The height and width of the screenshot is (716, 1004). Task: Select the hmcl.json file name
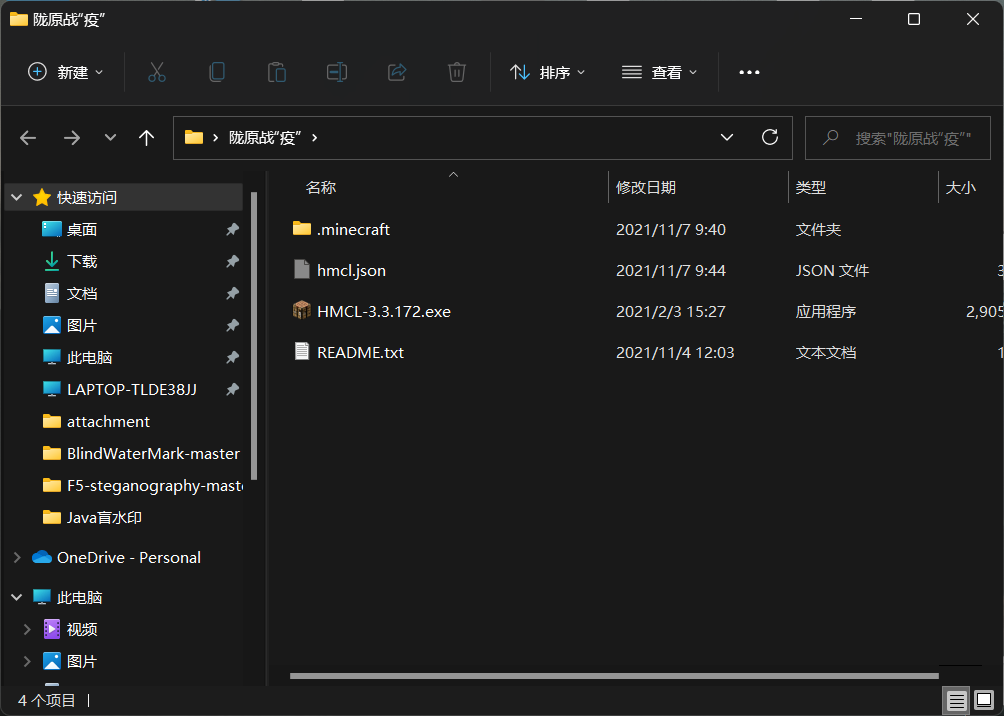coord(352,270)
